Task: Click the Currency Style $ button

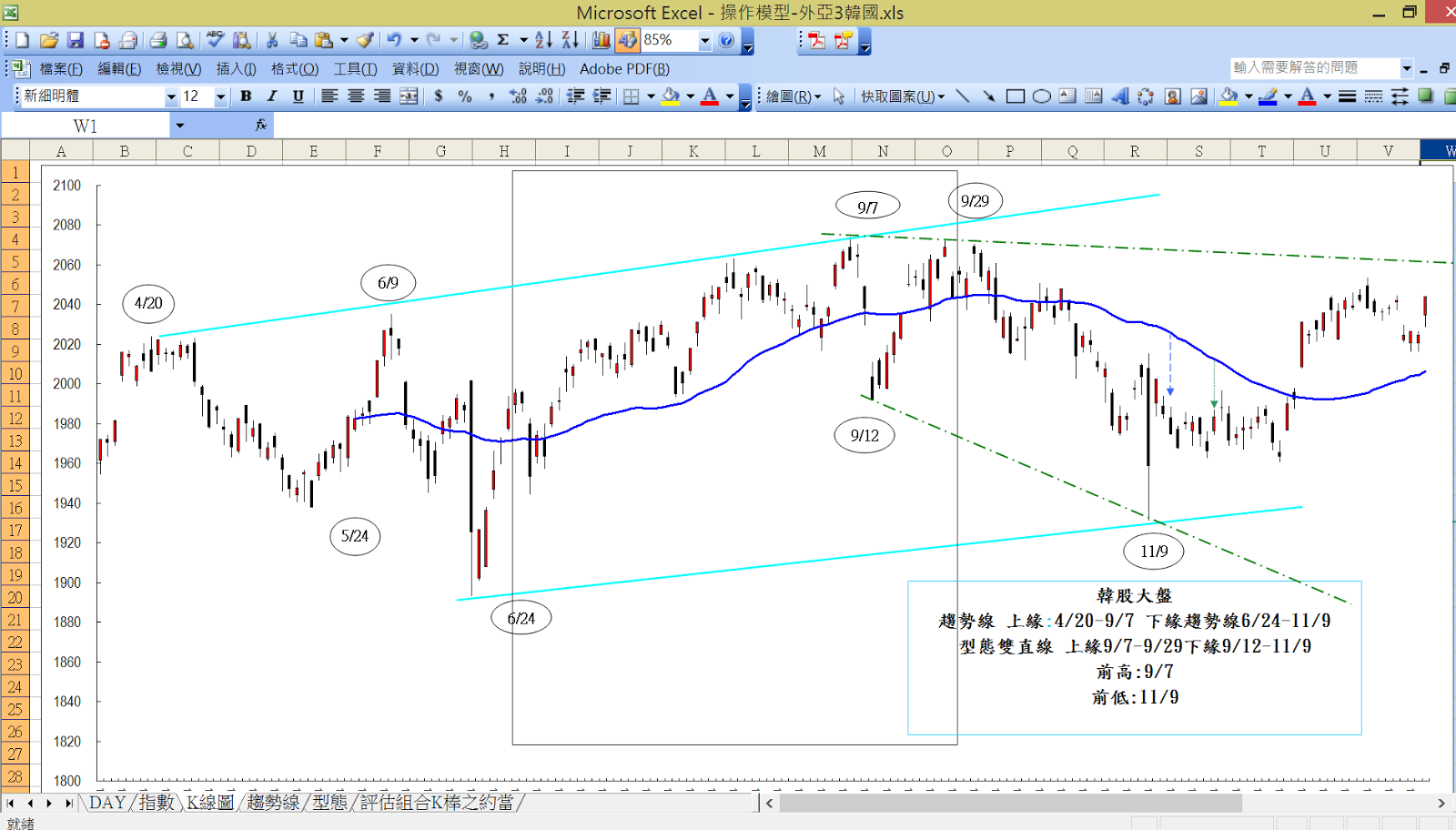Action: [439, 96]
